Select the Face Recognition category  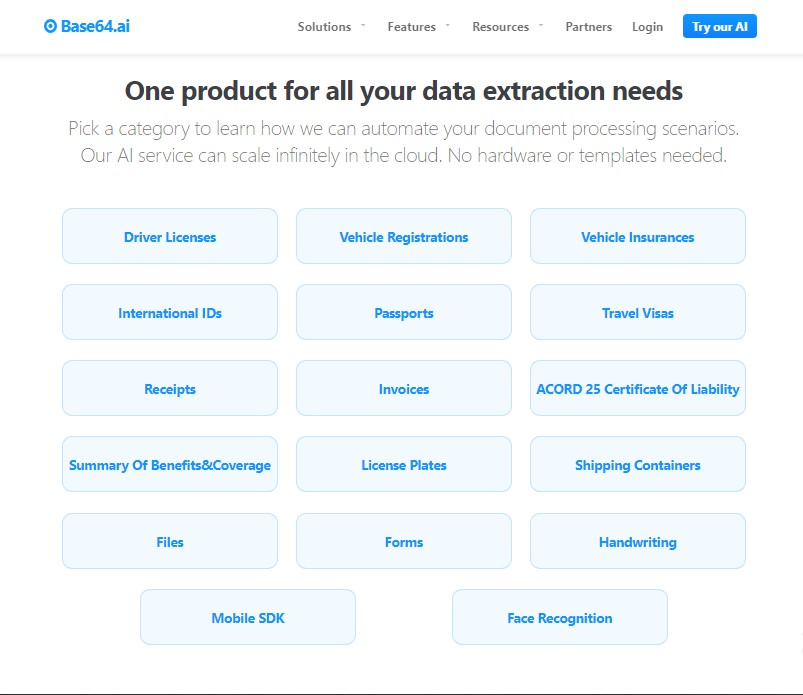pos(560,617)
